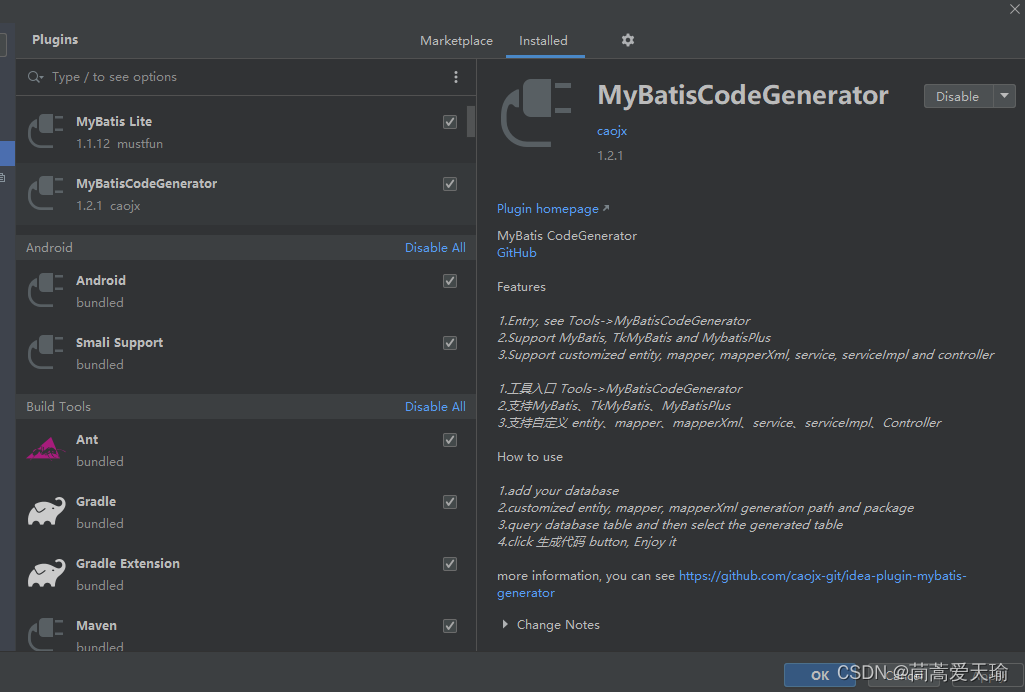Switch to the Marketplace tab

point(456,41)
